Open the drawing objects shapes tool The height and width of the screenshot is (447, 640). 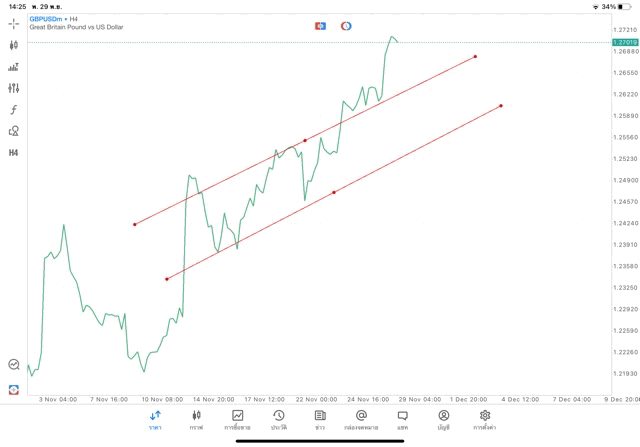pos(14,131)
